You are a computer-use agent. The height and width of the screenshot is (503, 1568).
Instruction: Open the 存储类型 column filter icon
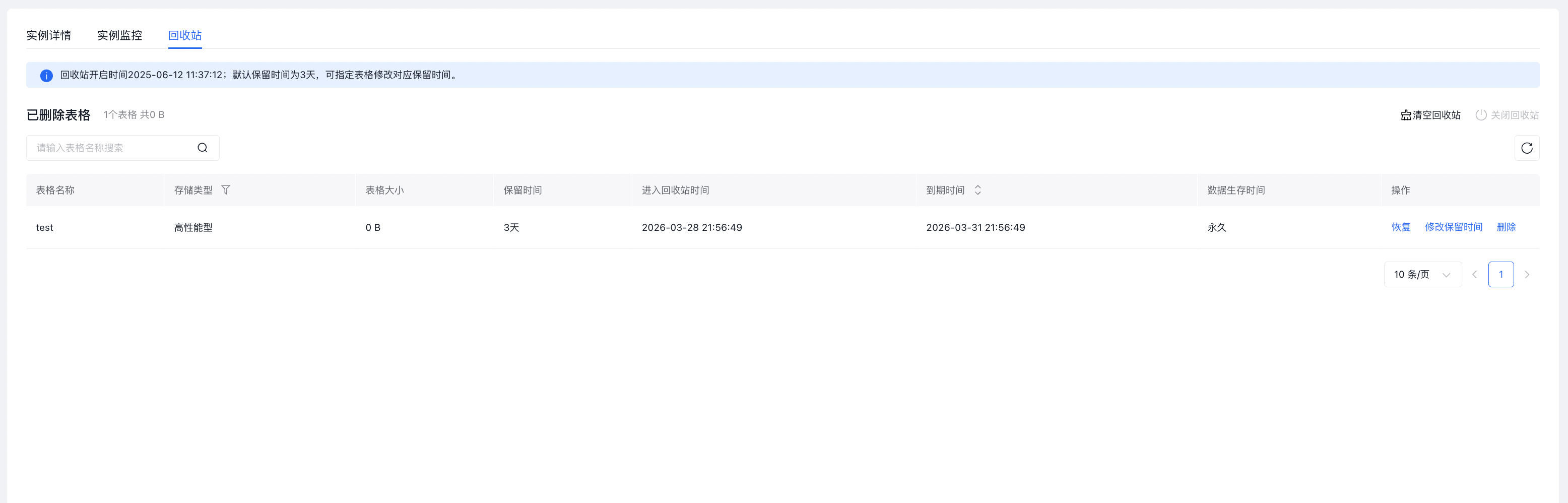225,190
